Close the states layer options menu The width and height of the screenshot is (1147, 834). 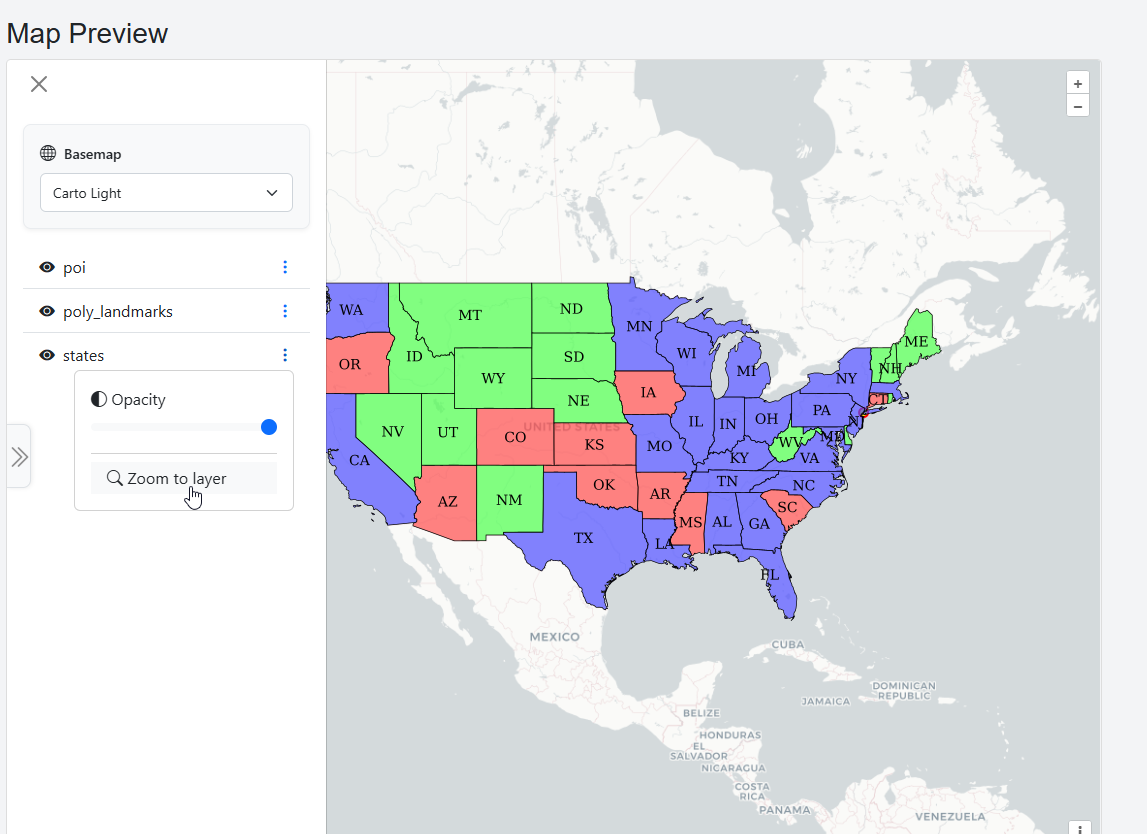pos(285,355)
